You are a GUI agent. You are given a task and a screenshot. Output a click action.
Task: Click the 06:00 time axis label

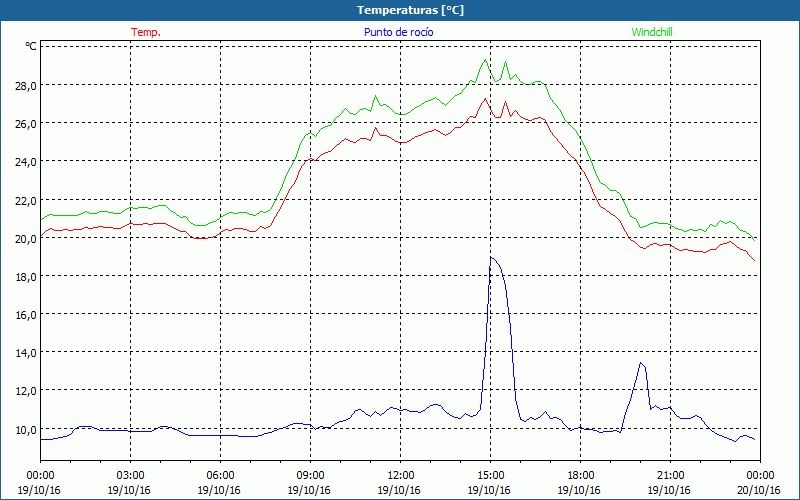pyautogui.click(x=220, y=476)
